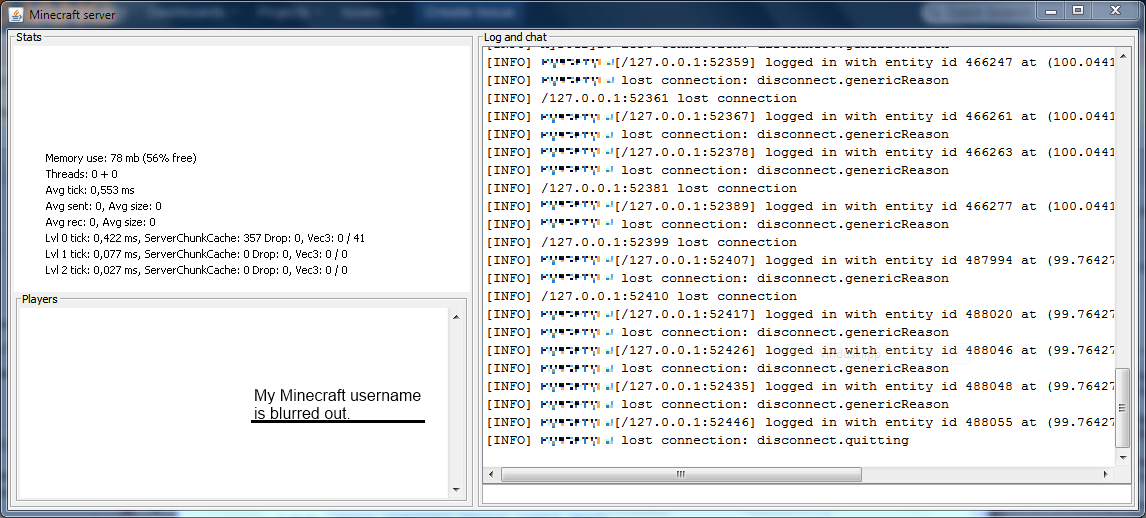
Task: Click the 'Threads: 0 + 0' stat line
Action: [x=81, y=174]
